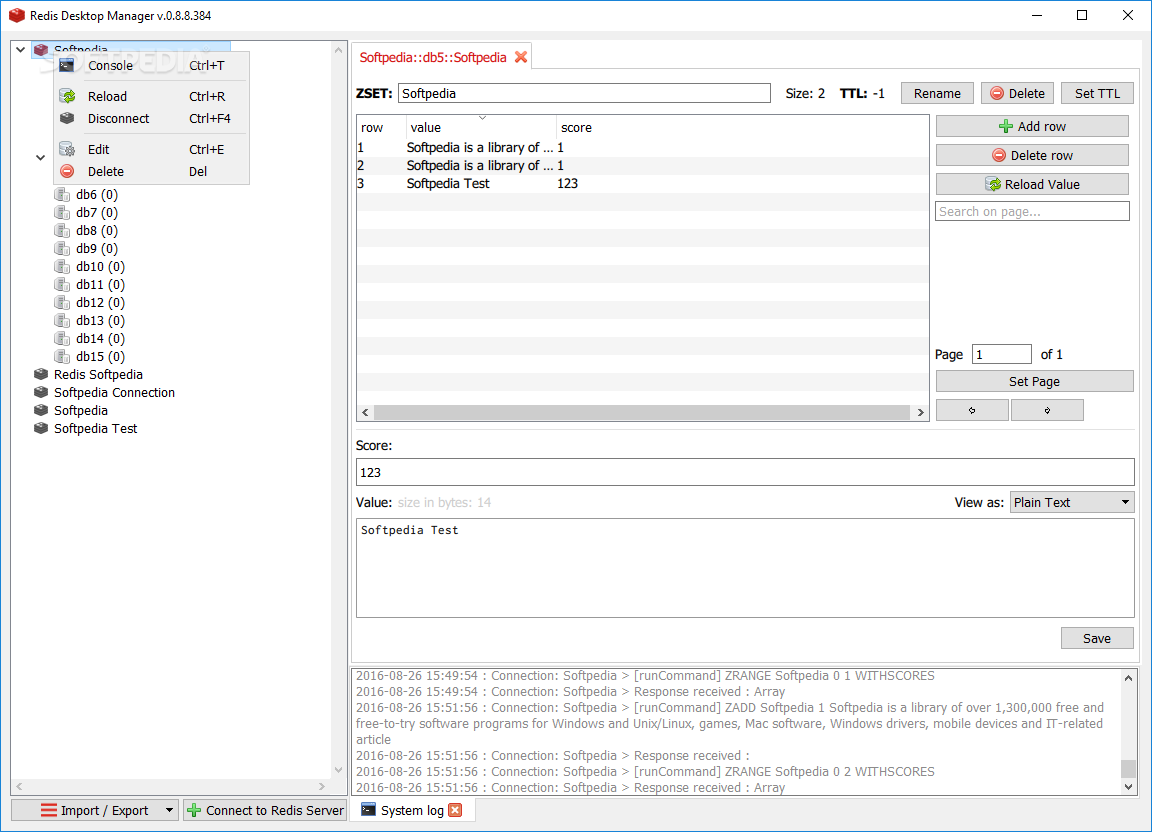Click the Value text area
The image size is (1152, 832).
pos(745,568)
